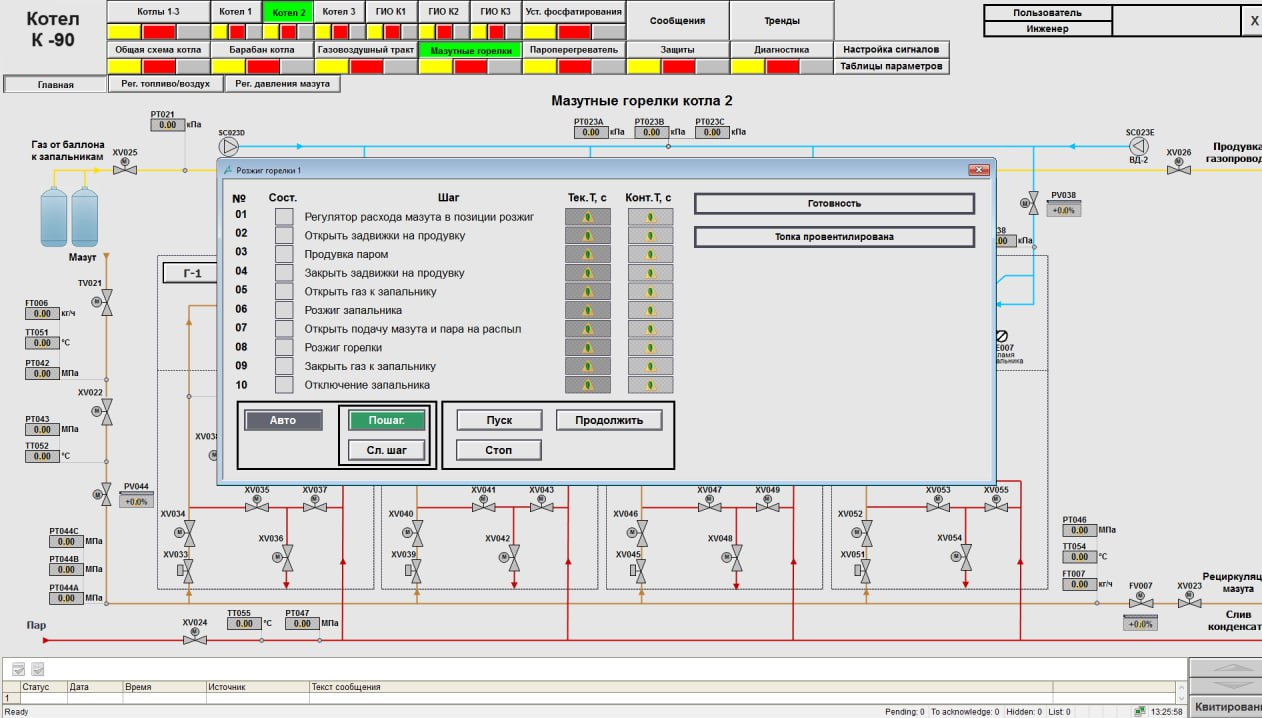Image resolution: width=1262 pixels, height=718 pixels.
Task: Click the FV007 recirculation valve
Action: pos(1140,602)
